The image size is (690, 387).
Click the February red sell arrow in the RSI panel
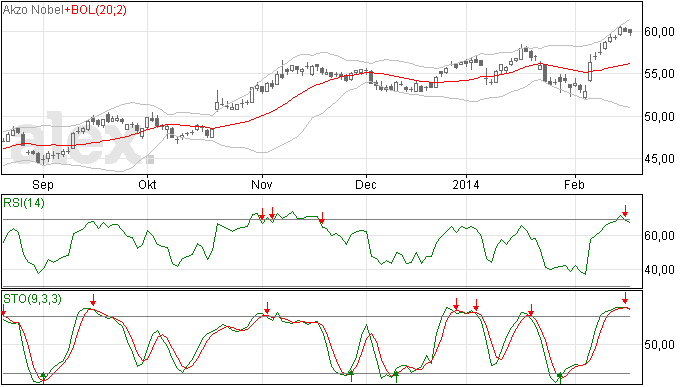[625, 210]
